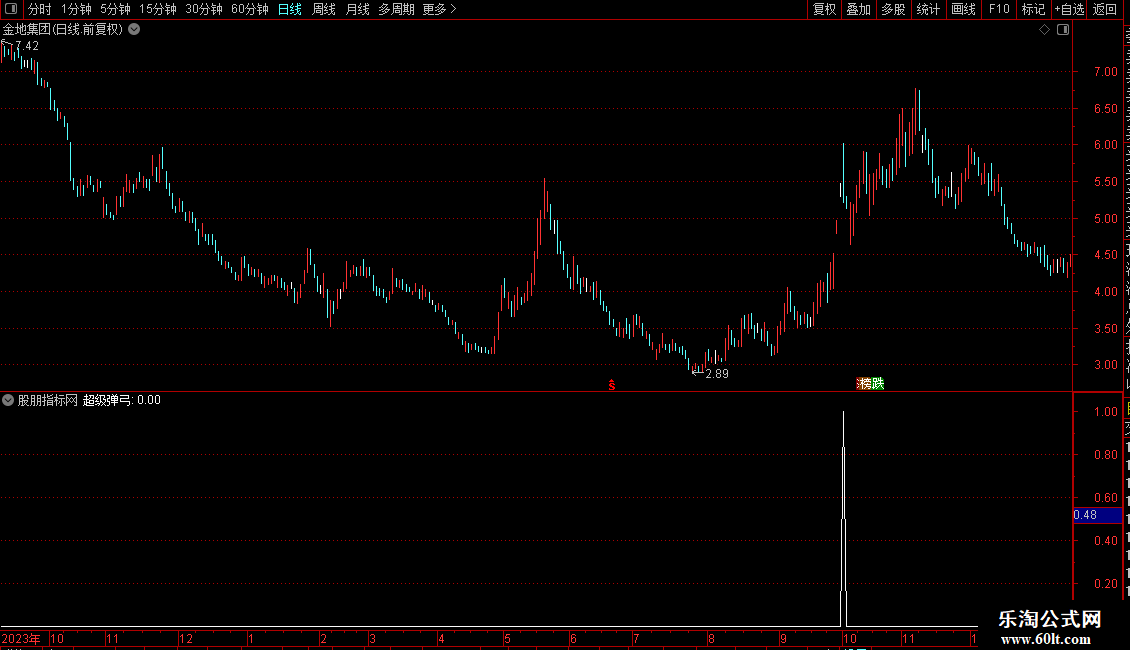The height and width of the screenshot is (650, 1130).
Task: Click the 涨跌 marker badge on chart
Action: pos(870,383)
